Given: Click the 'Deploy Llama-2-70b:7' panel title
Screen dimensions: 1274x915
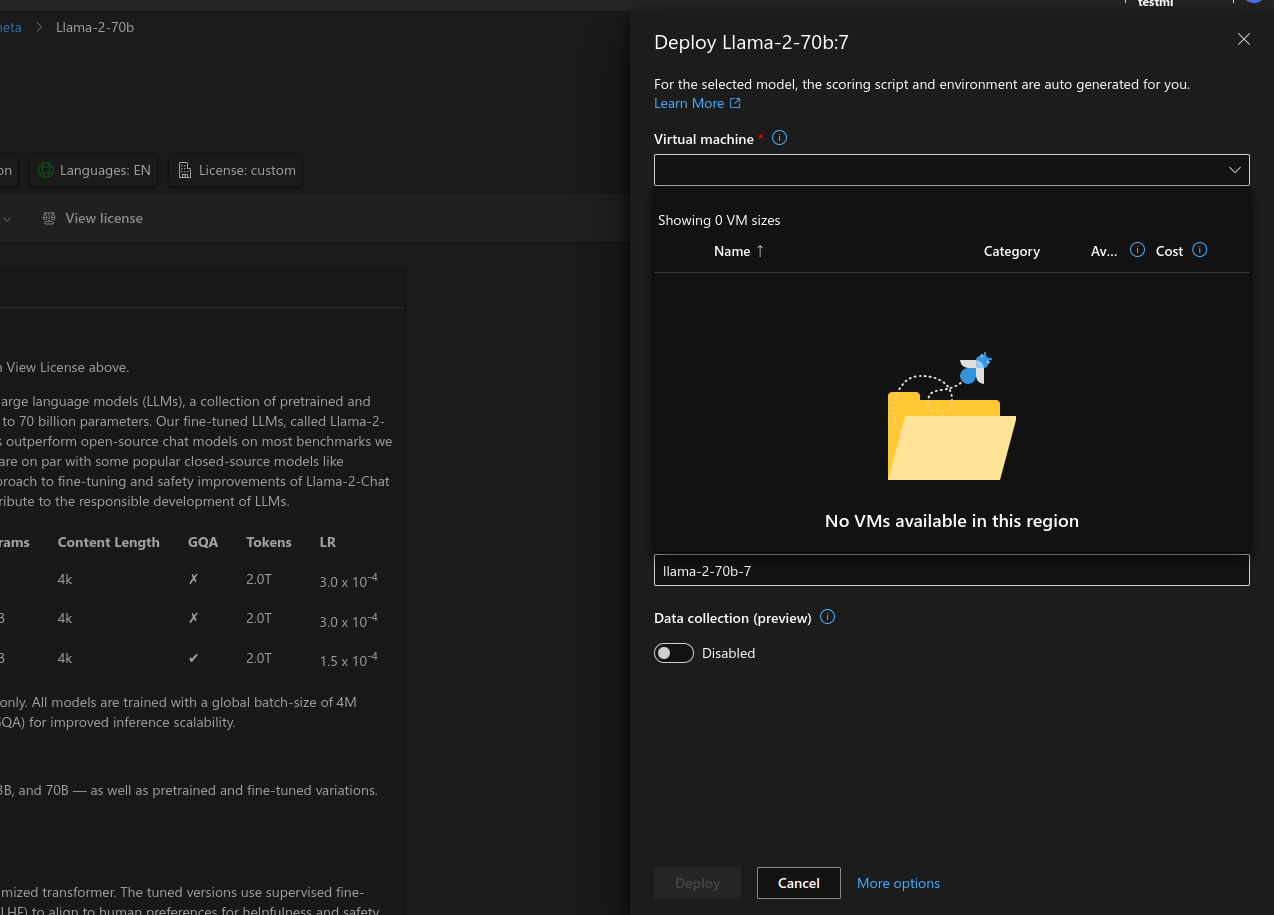Looking at the screenshot, I should coord(751,42).
